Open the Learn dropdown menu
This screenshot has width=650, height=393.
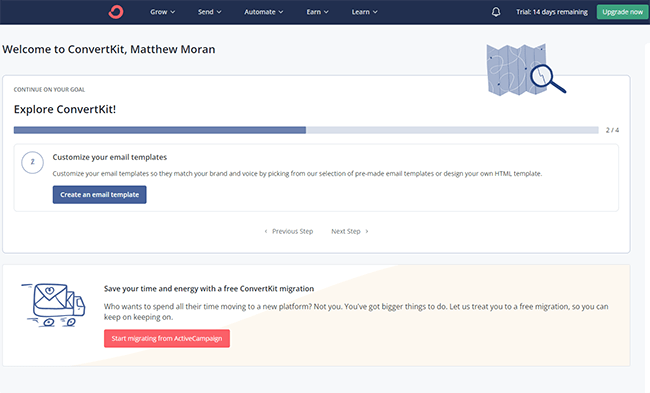364,12
